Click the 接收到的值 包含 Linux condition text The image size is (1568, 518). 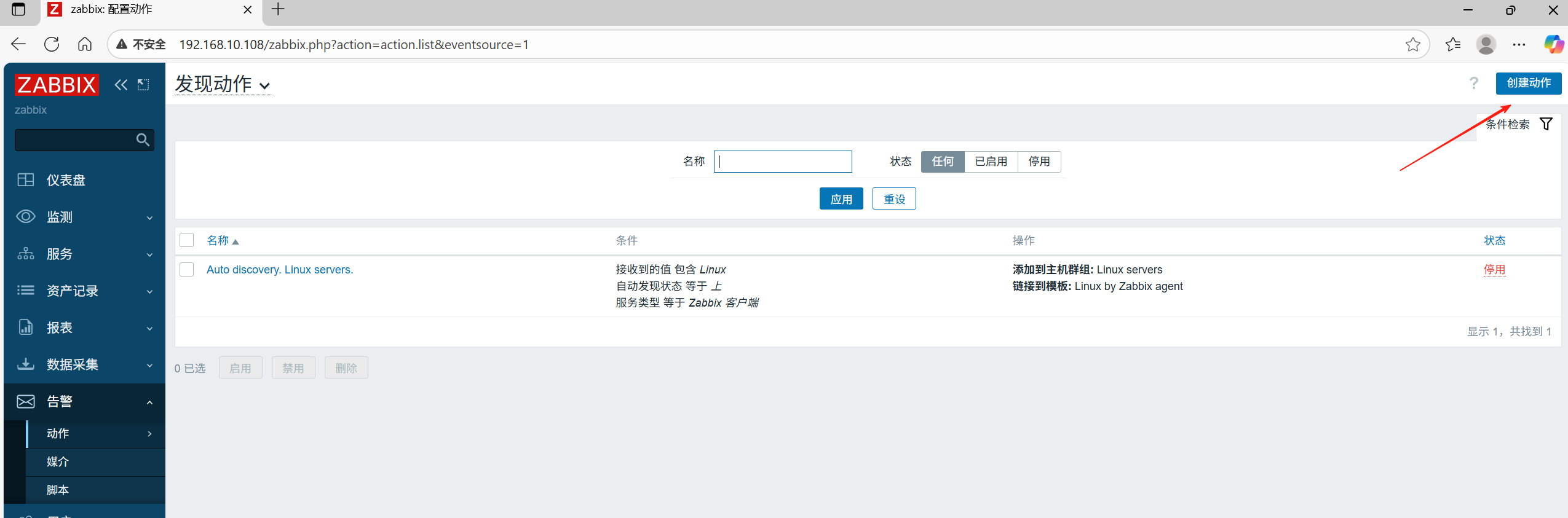pos(671,270)
